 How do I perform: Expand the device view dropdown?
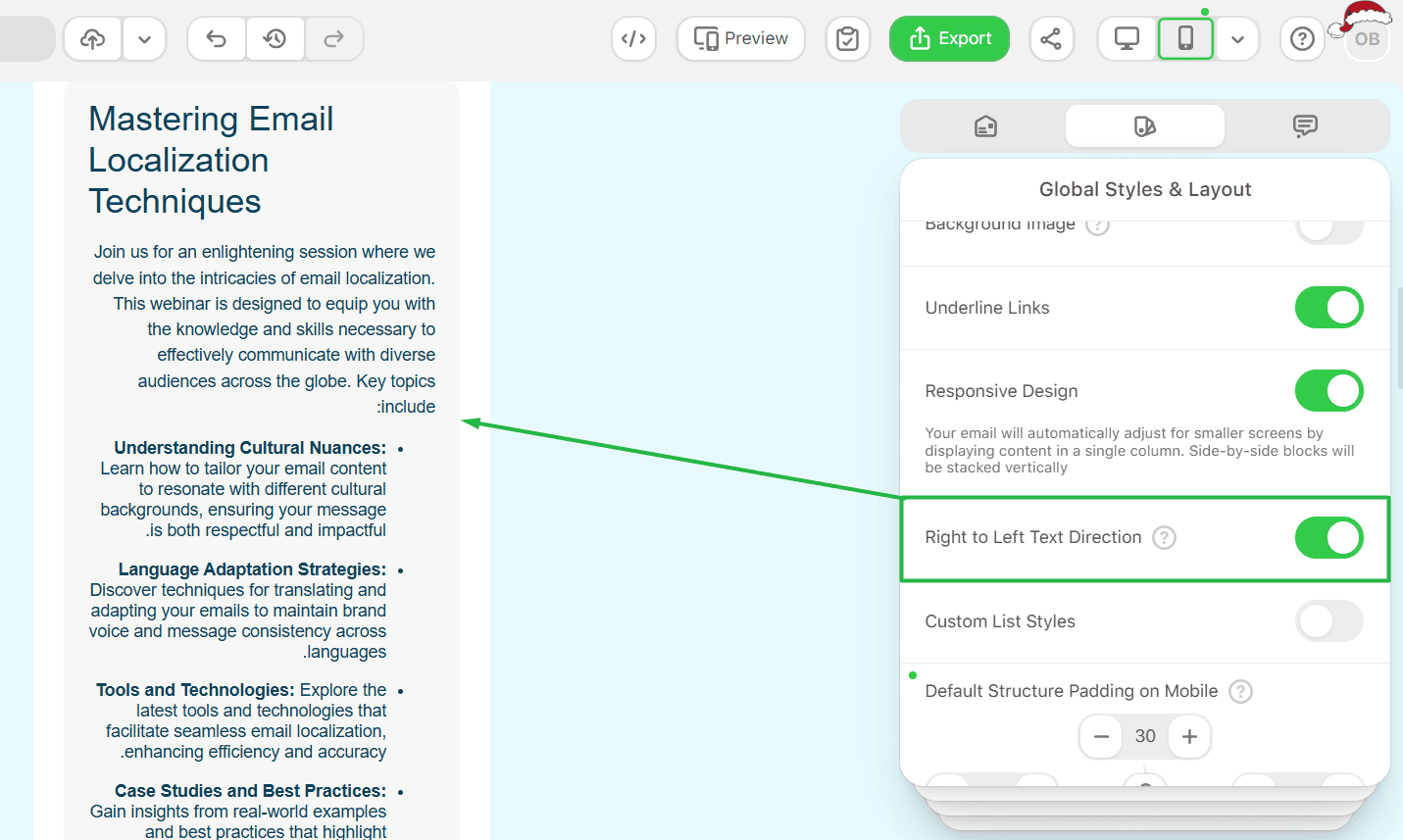[1237, 38]
